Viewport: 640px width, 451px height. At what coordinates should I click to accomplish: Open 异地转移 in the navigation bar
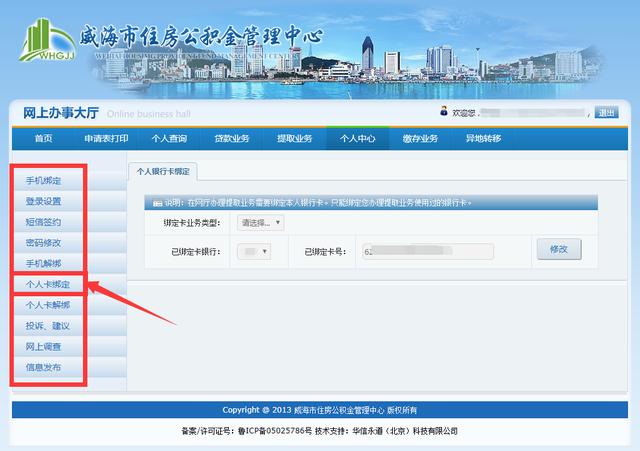tap(483, 138)
